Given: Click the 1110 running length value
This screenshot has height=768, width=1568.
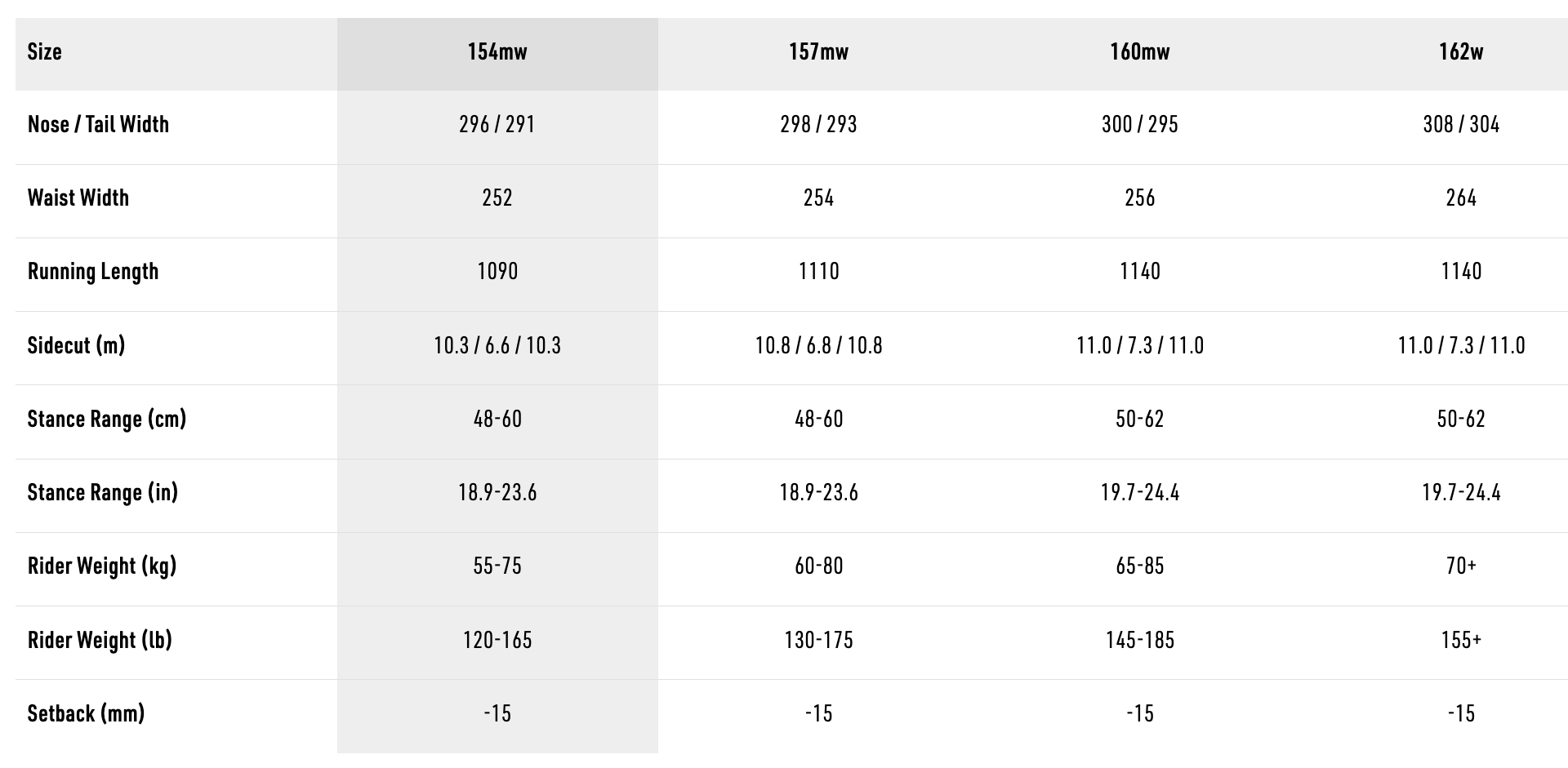Looking at the screenshot, I should [818, 271].
